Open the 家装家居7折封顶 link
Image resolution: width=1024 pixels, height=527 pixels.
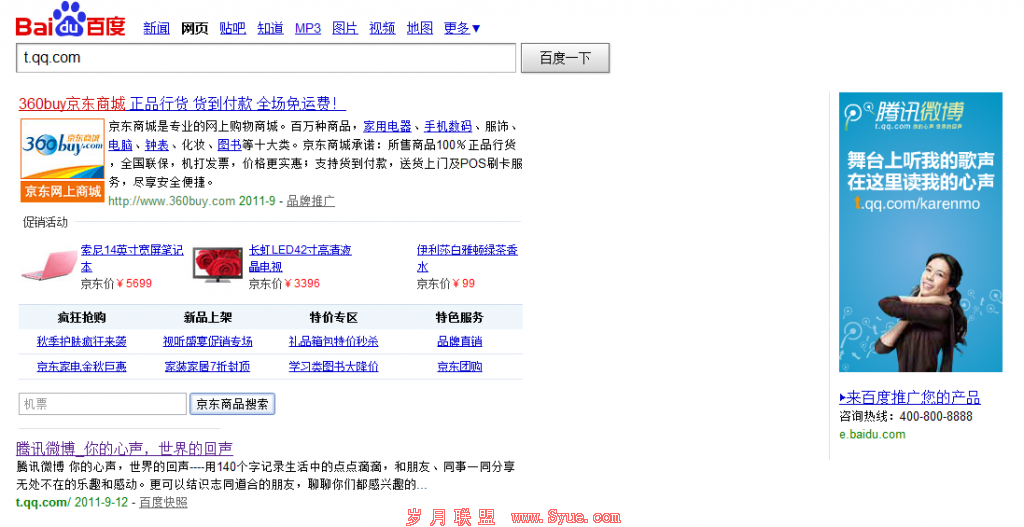[208, 367]
